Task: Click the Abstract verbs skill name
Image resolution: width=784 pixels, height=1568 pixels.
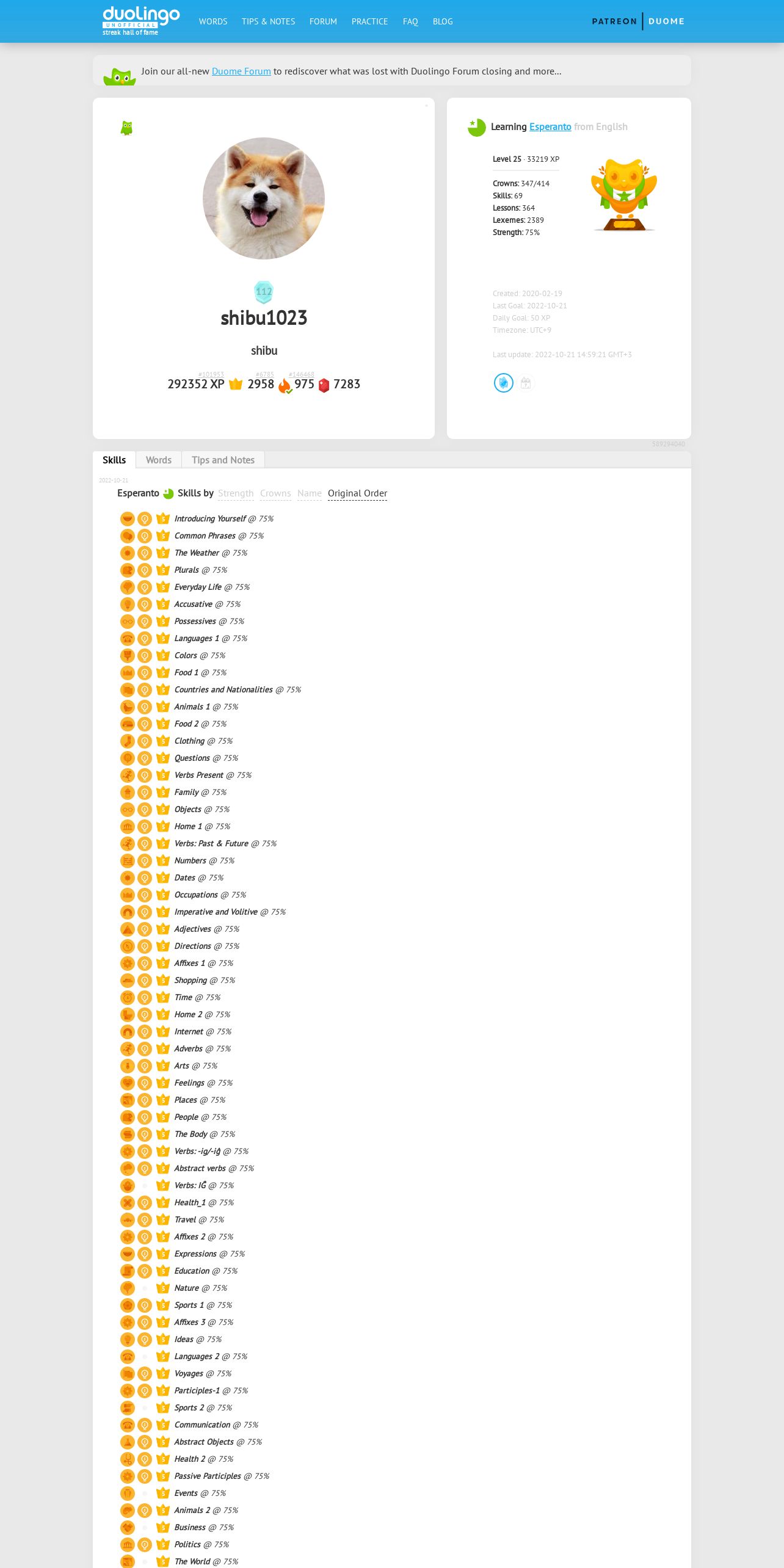Action: 200,1169
